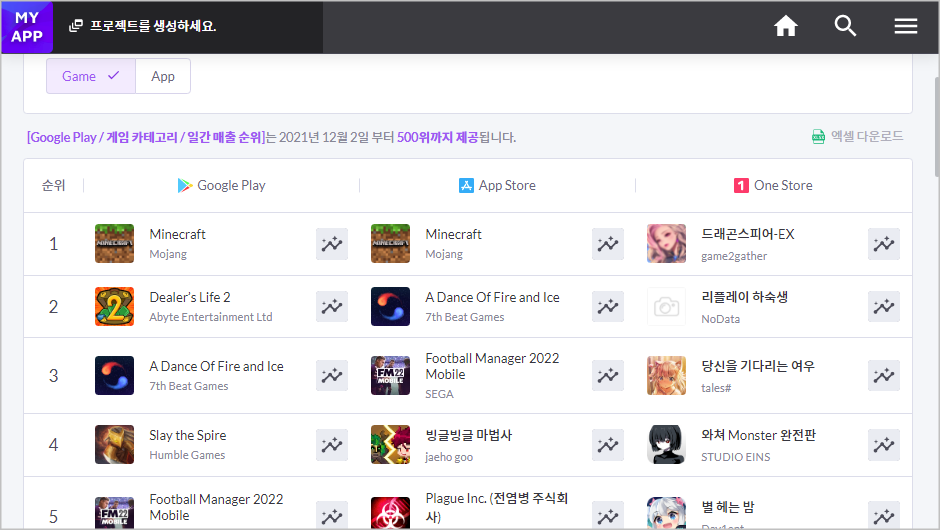The width and height of the screenshot is (940, 530).
Task: Click the App Store column header
Action: (497, 185)
